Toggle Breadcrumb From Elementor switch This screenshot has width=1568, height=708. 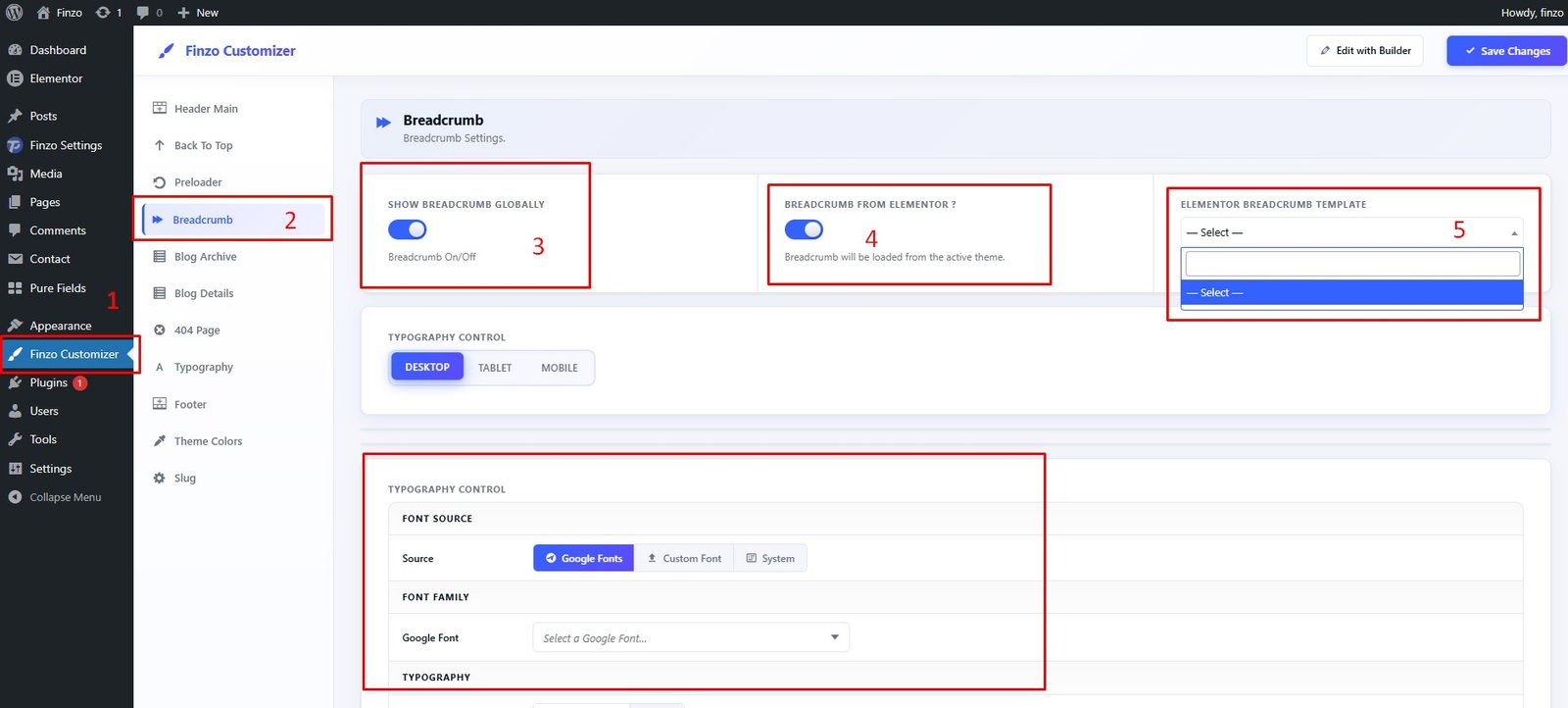(804, 229)
